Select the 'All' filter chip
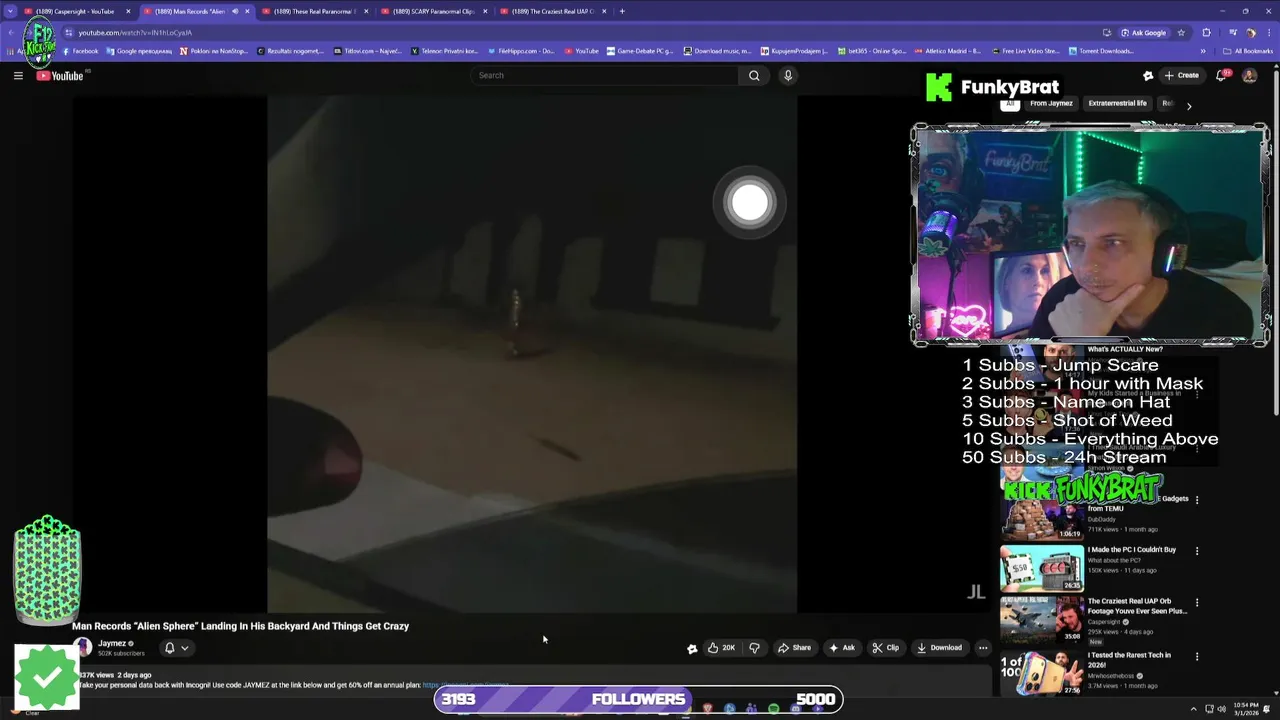Image resolution: width=1280 pixels, height=720 pixels. [x=1010, y=103]
